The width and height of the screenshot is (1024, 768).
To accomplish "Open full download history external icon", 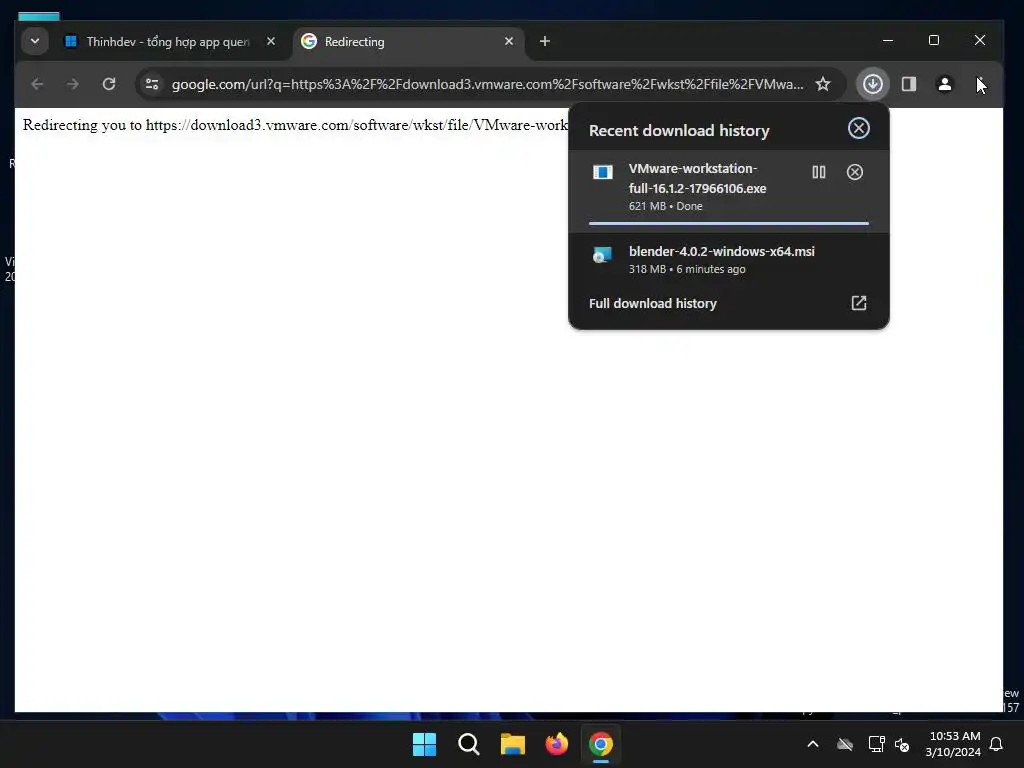I will [859, 303].
